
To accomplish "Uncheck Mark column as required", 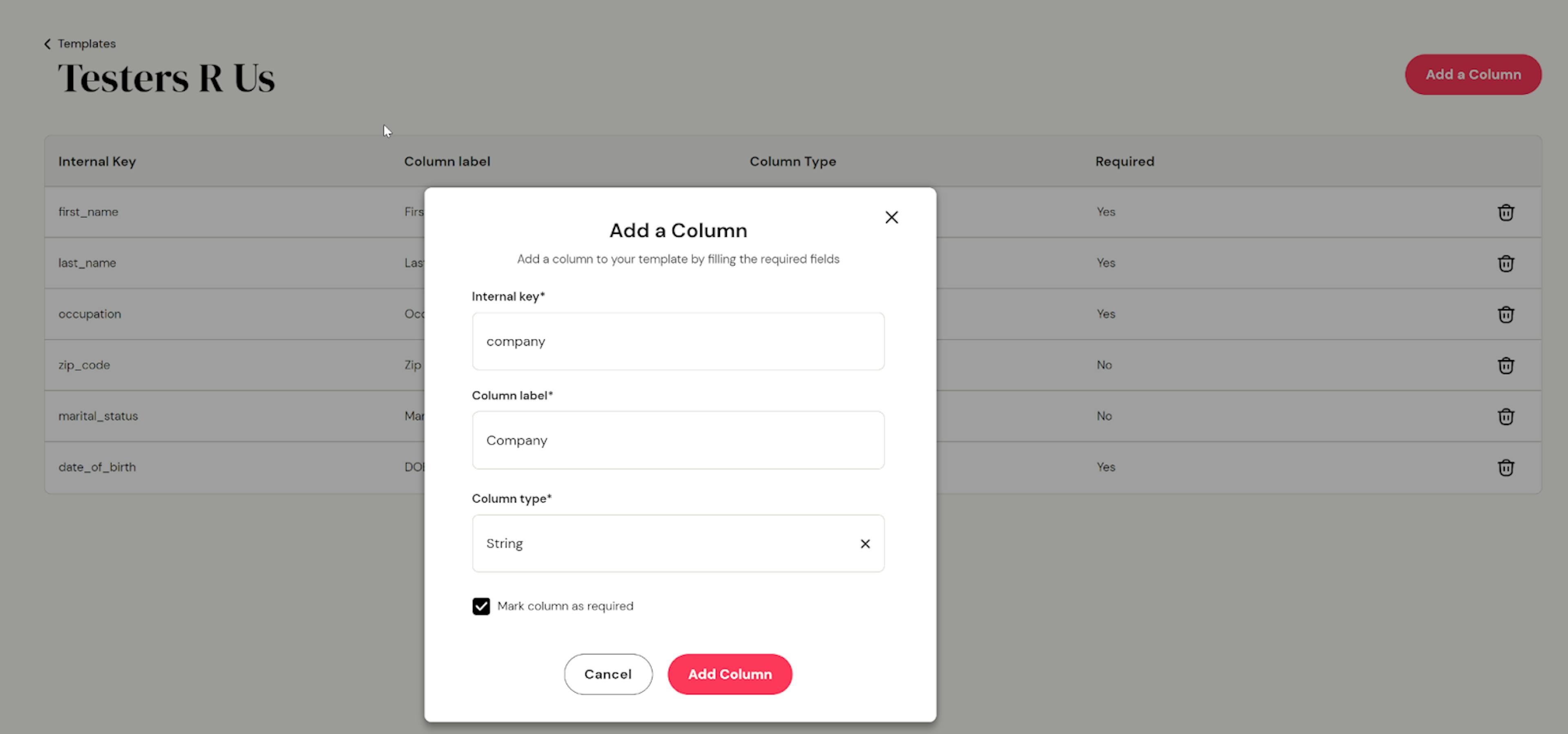I will click(481, 606).
